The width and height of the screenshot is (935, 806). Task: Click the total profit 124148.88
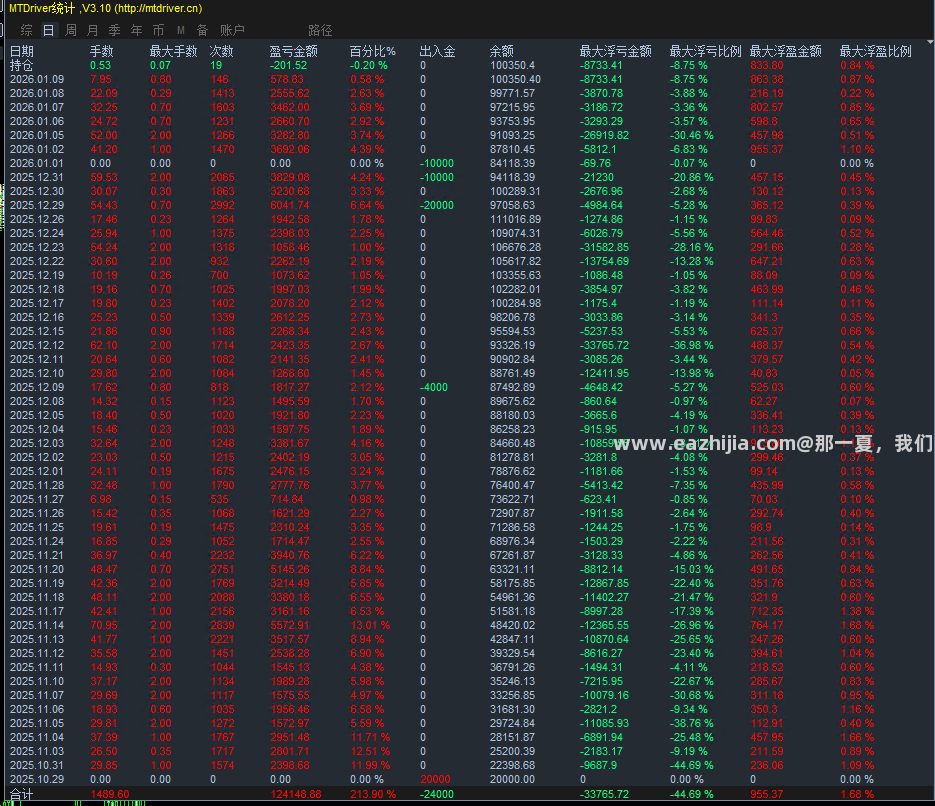point(296,795)
